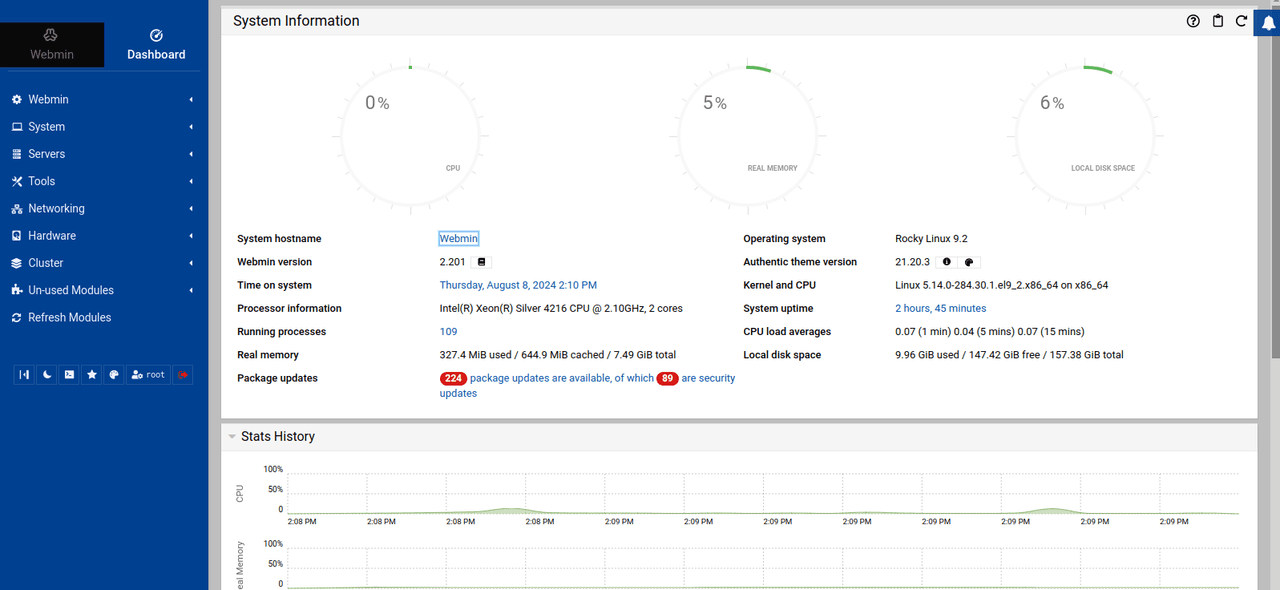The width and height of the screenshot is (1280, 590).
Task: Expand the Networking menu
Action: (56, 208)
